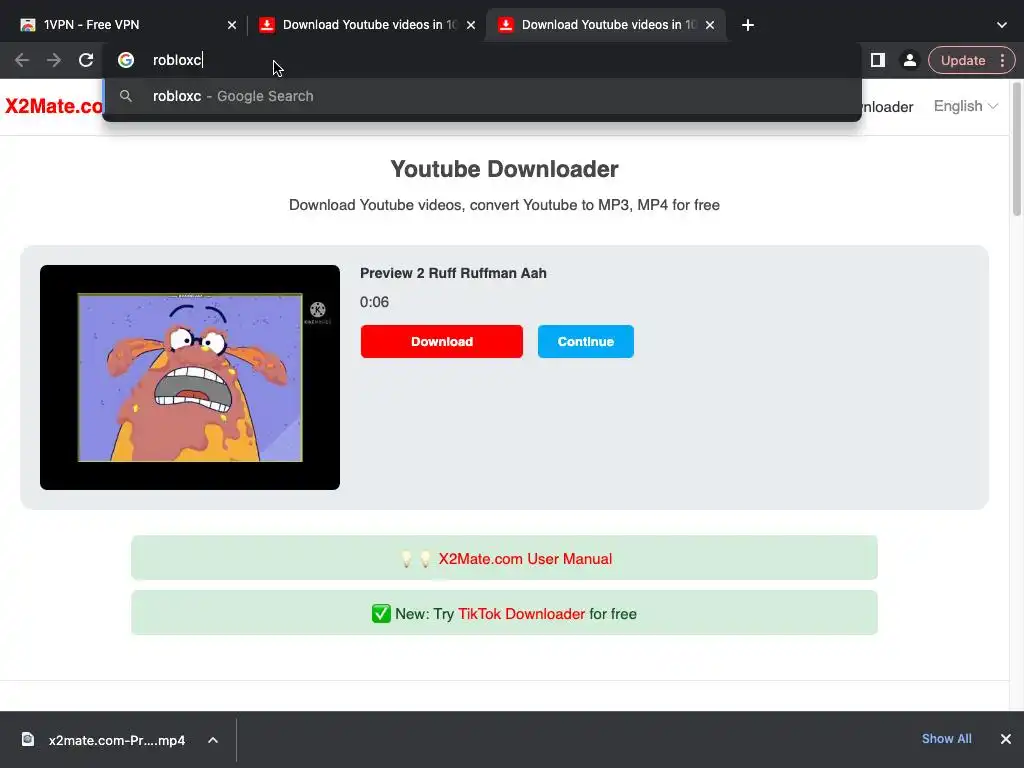The width and height of the screenshot is (1024, 768).
Task: Open the profile avatar menu
Action: (909, 60)
